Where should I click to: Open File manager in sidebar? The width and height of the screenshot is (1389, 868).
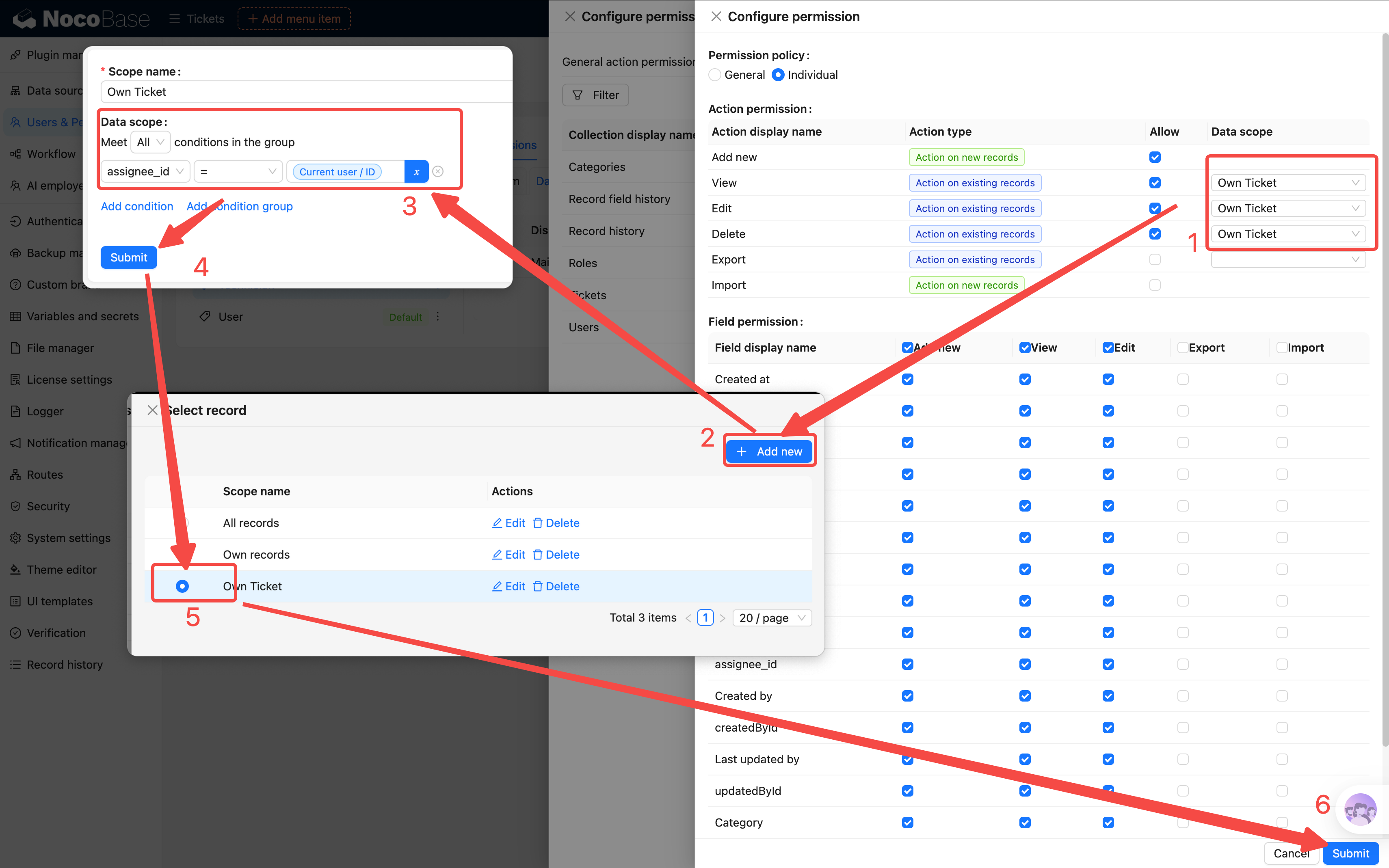tap(60, 348)
